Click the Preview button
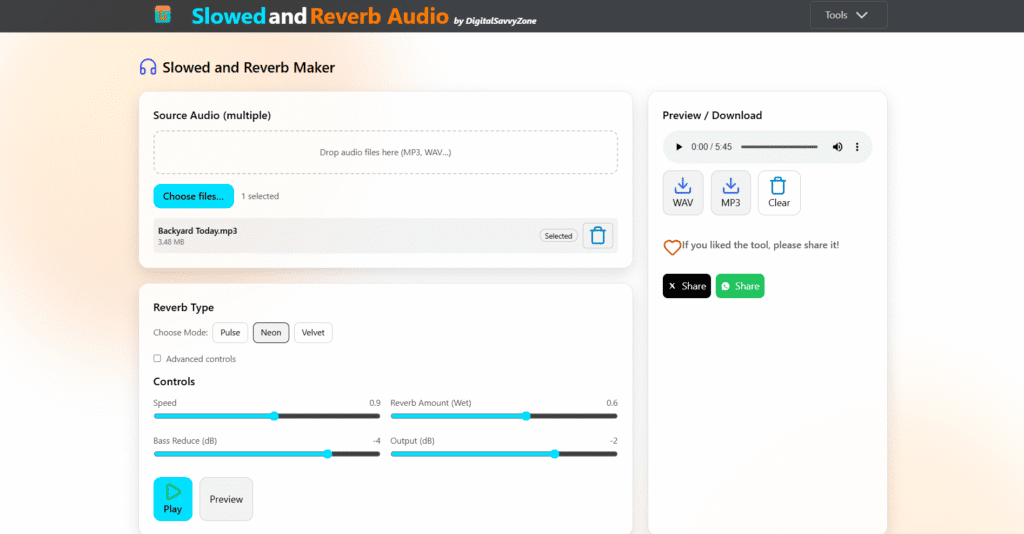Viewport: 1024px width, 534px height. pos(226,499)
